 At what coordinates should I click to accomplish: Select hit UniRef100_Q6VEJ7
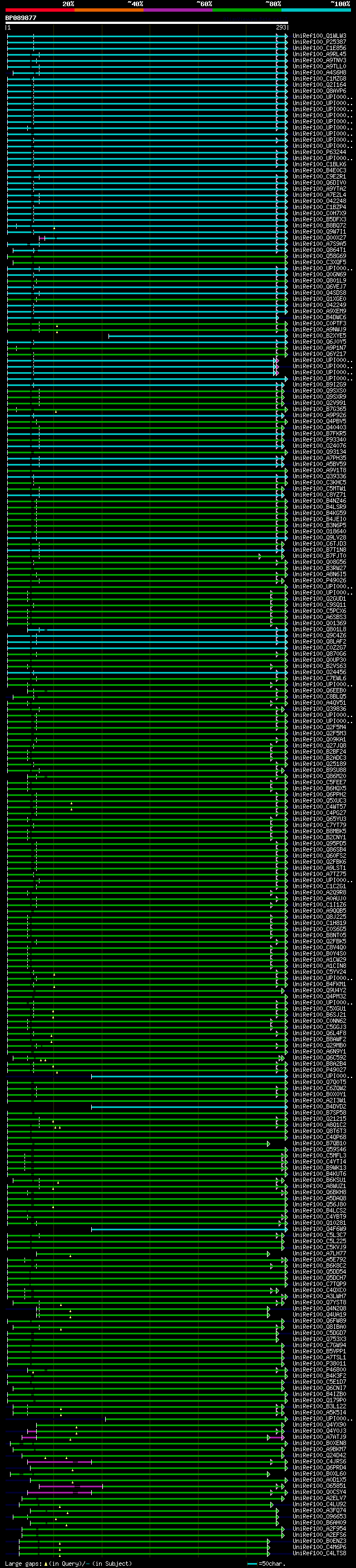click(319, 286)
